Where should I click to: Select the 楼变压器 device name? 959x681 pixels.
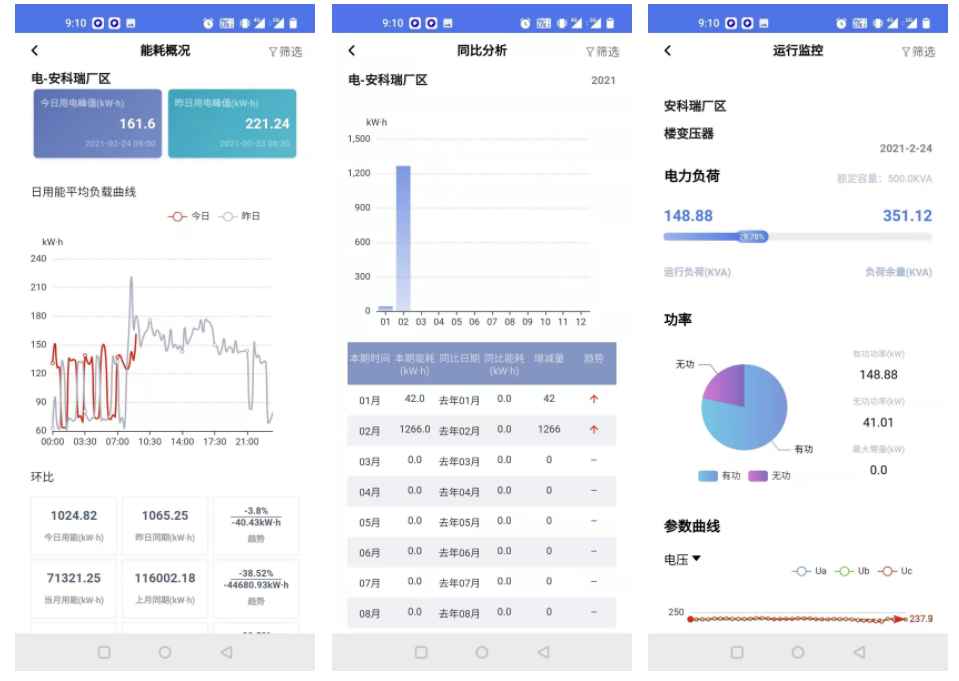(x=689, y=134)
